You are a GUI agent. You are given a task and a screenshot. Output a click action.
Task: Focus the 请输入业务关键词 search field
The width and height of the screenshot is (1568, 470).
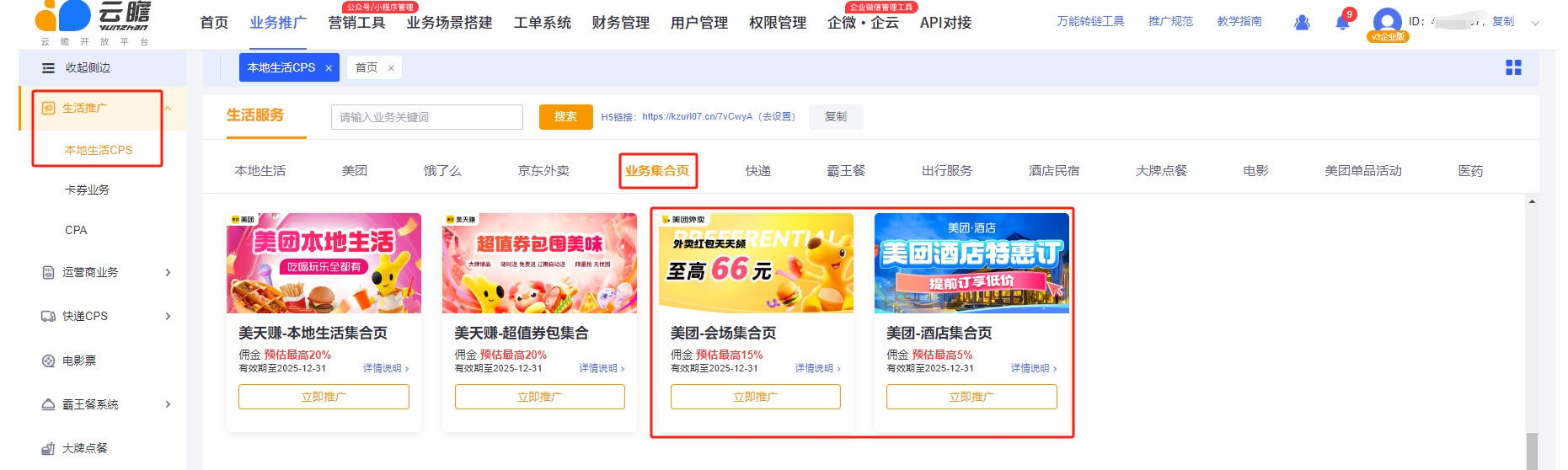pyautogui.click(x=427, y=117)
